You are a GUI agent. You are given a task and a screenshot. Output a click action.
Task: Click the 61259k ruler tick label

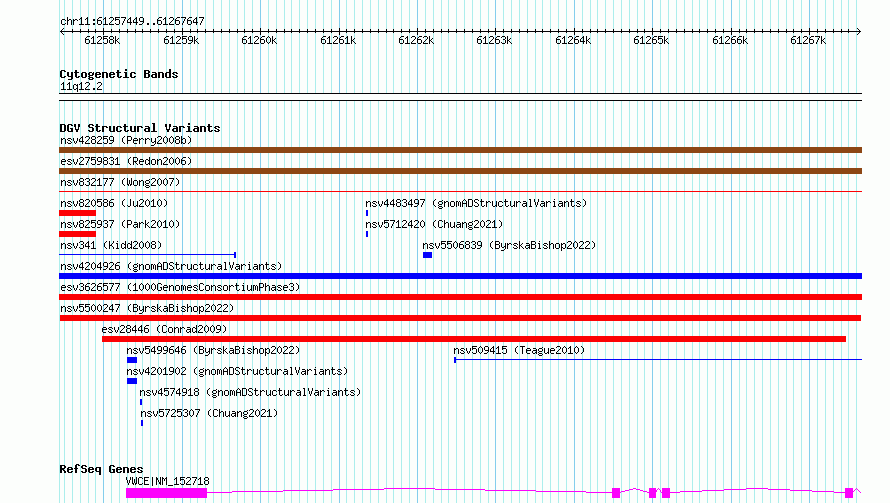[x=181, y=40]
